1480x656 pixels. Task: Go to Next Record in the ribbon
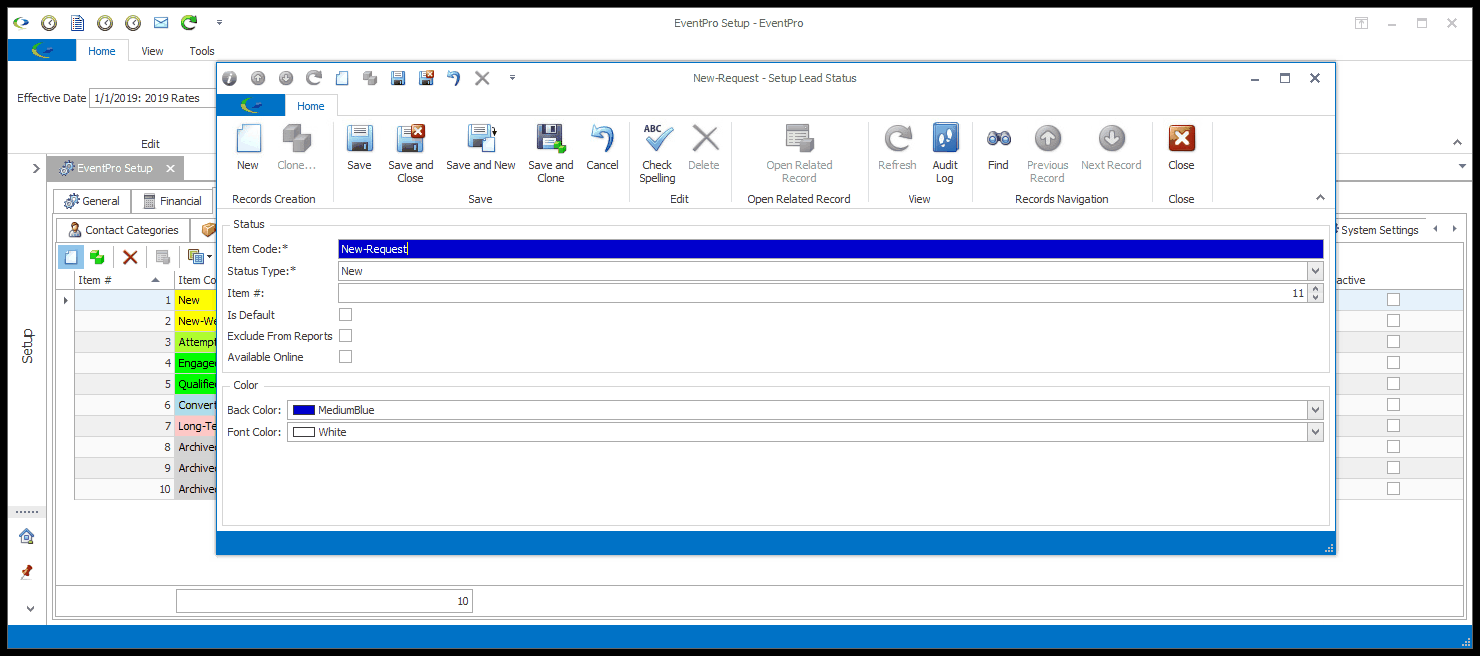1111,148
